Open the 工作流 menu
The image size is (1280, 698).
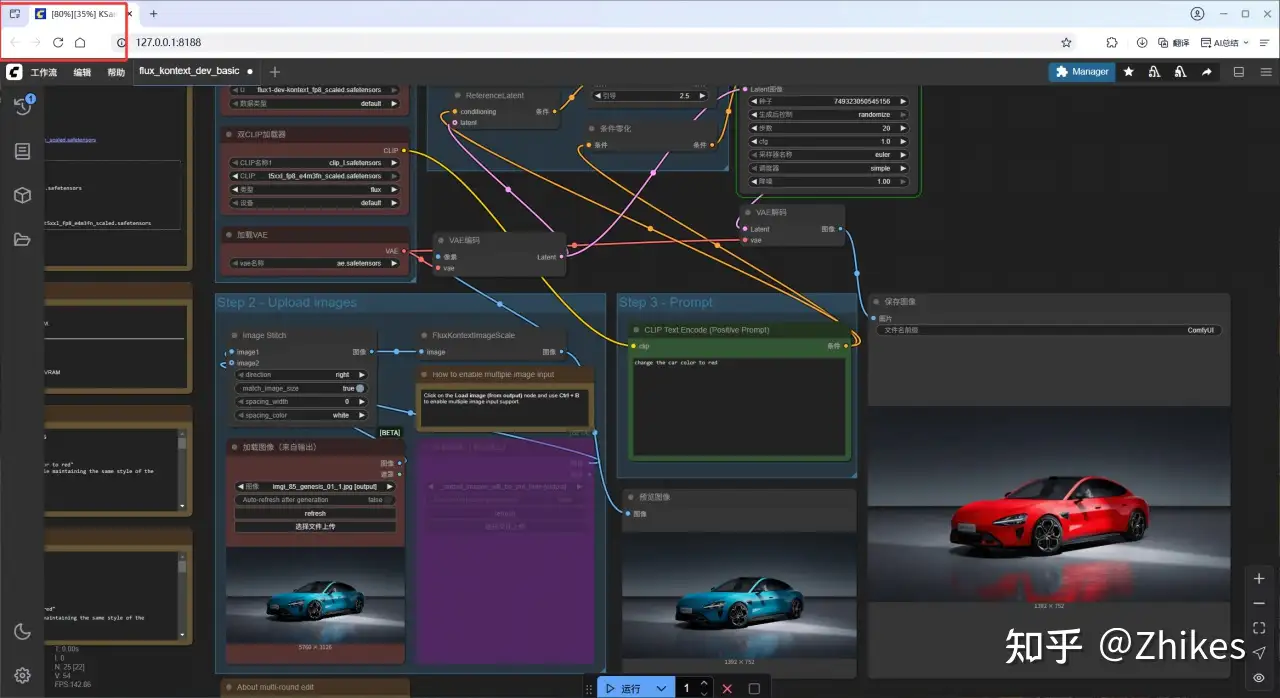click(x=44, y=72)
